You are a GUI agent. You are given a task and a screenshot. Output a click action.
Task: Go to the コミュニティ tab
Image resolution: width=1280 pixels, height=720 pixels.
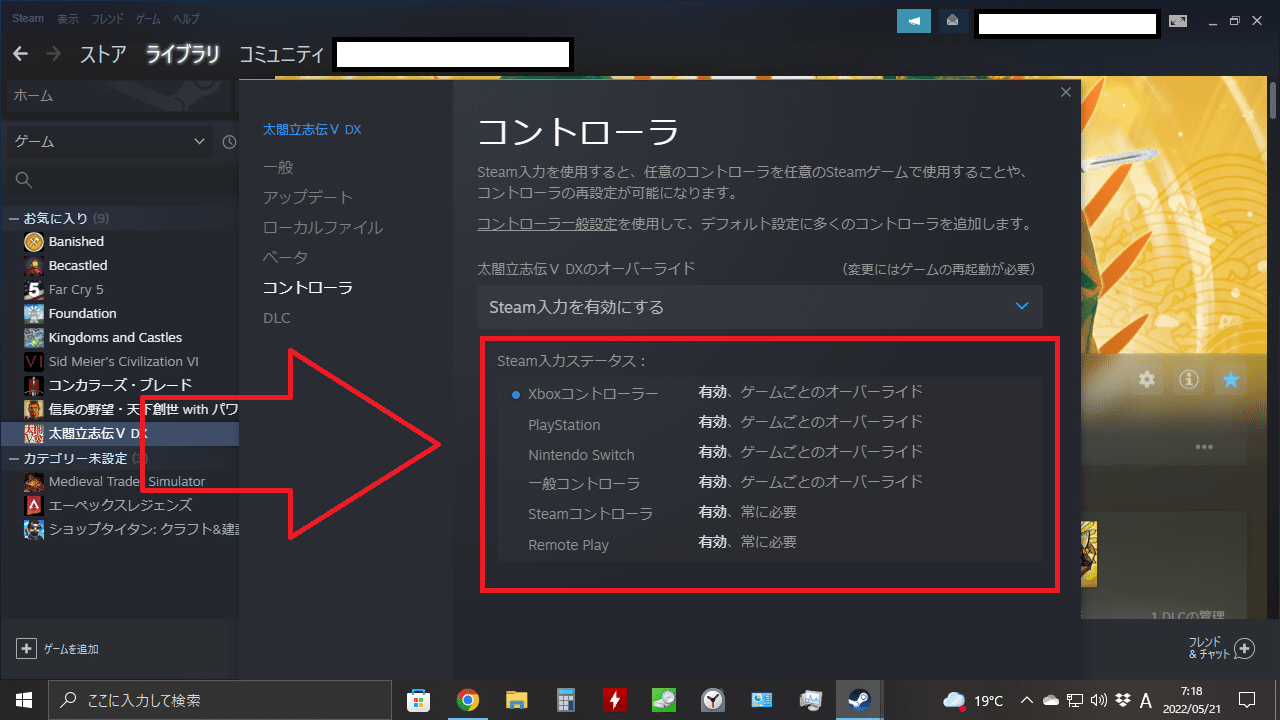tap(282, 54)
